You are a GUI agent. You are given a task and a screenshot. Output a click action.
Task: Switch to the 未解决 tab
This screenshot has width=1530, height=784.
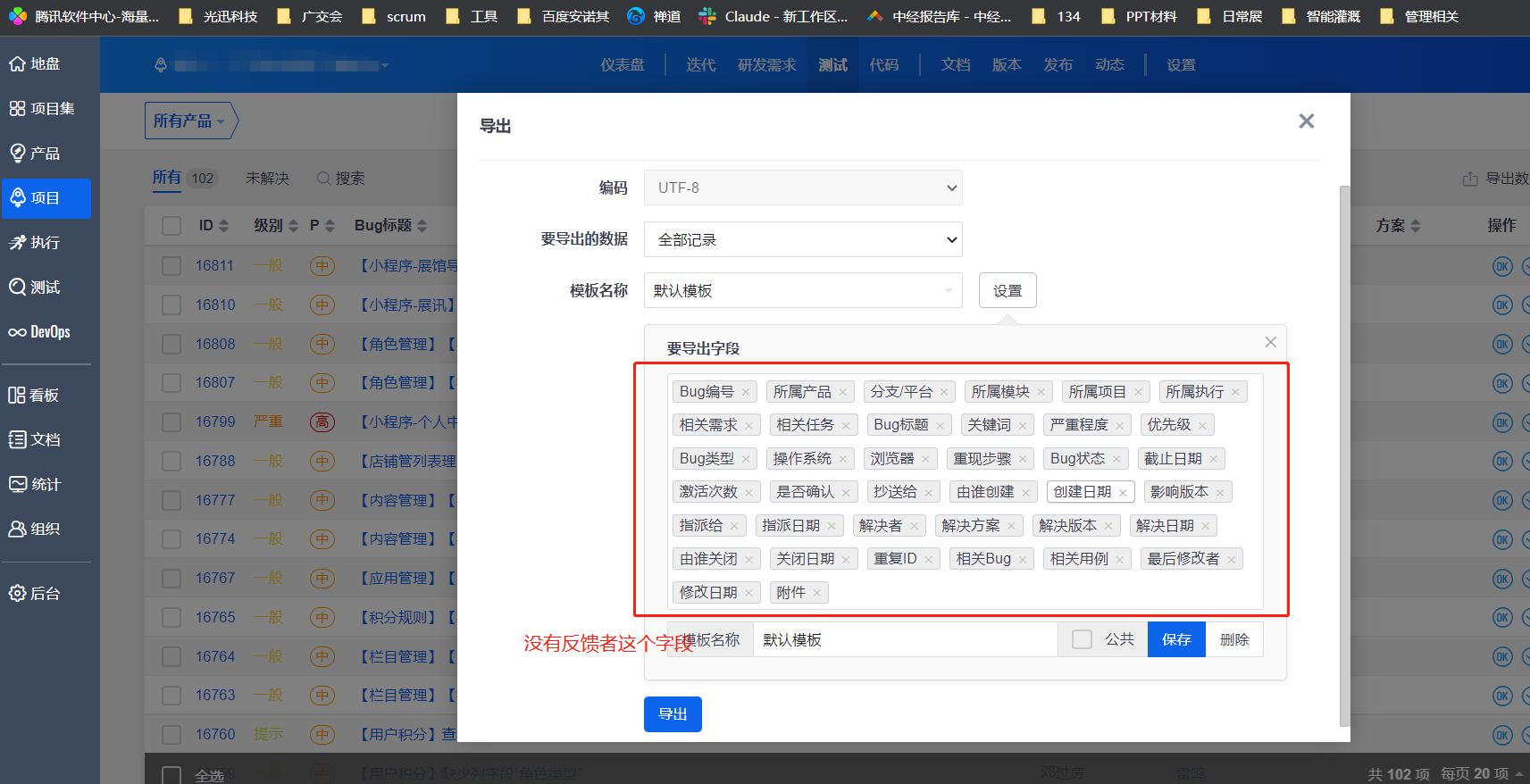[x=267, y=178]
